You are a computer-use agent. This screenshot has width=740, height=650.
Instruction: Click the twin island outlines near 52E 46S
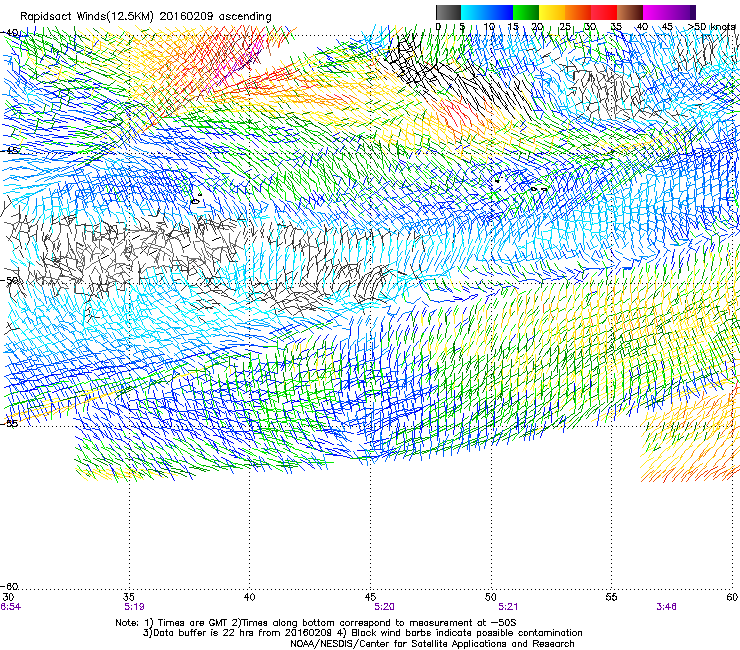click(x=538, y=189)
